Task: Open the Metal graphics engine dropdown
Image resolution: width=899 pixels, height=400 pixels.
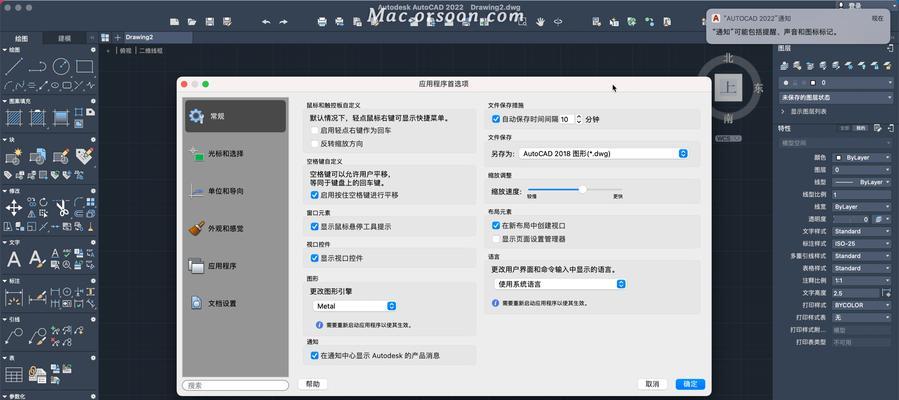Action: click(x=354, y=306)
